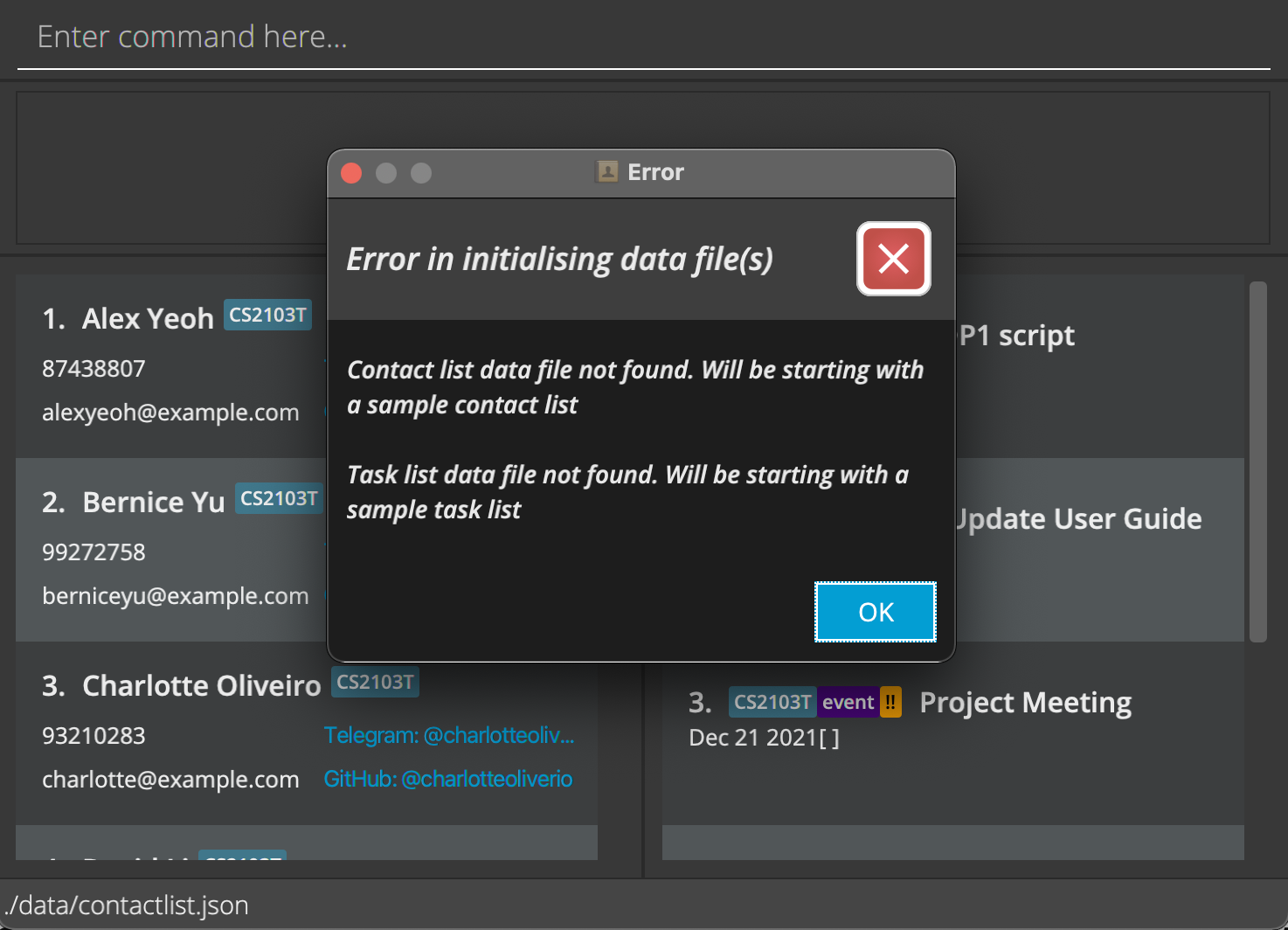Image resolution: width=1288 pixels, height=930 pixels.
Task: Click the CS2103T tag next to Bernice Yu
Action: (x=280, y=498)
